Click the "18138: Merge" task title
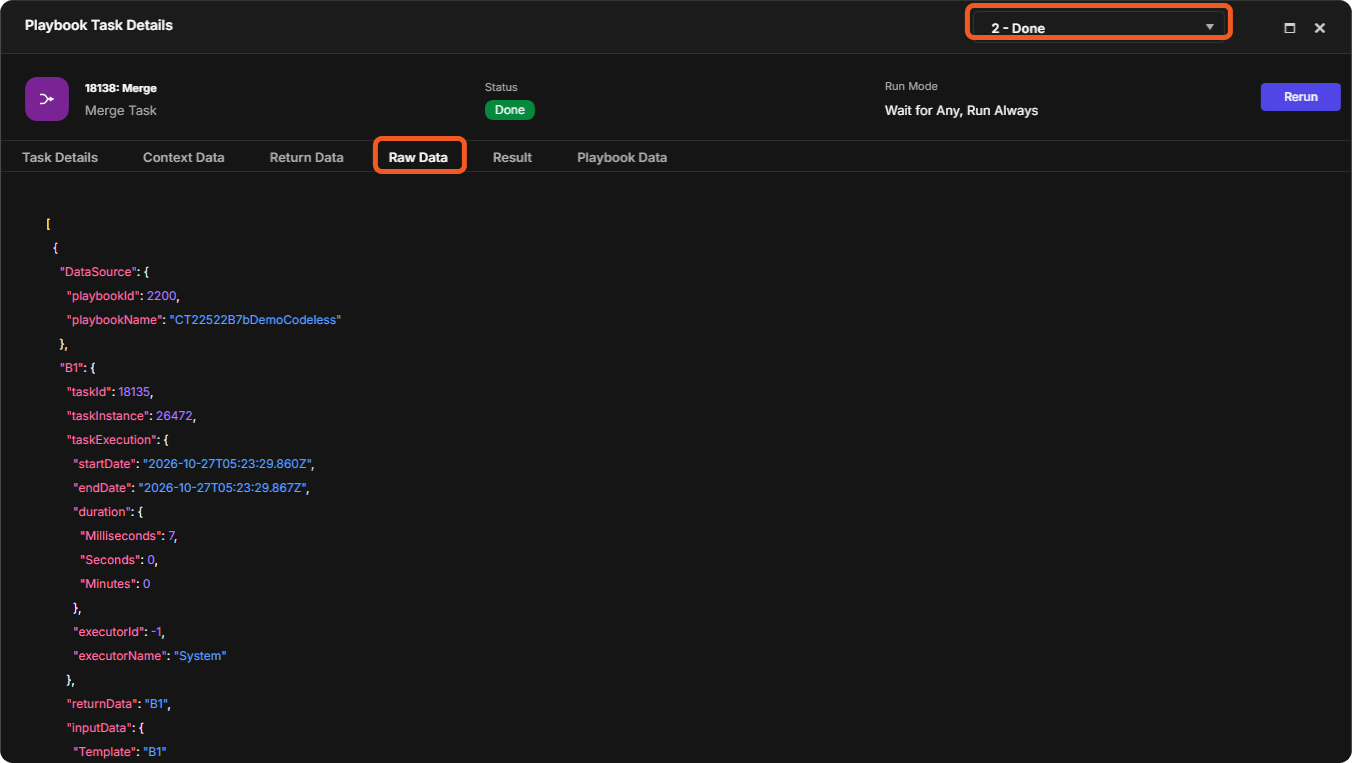Screen dimensions: 1352x763 point(121,88)
